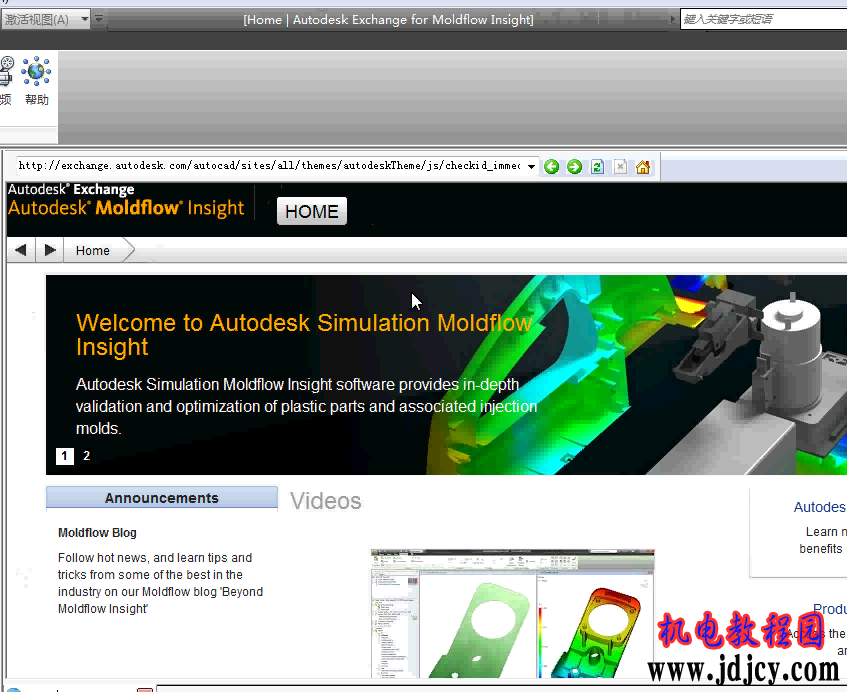Click the stop loading icon
Viewport: 847px width, 692px height.
click(x=620, y=167)
